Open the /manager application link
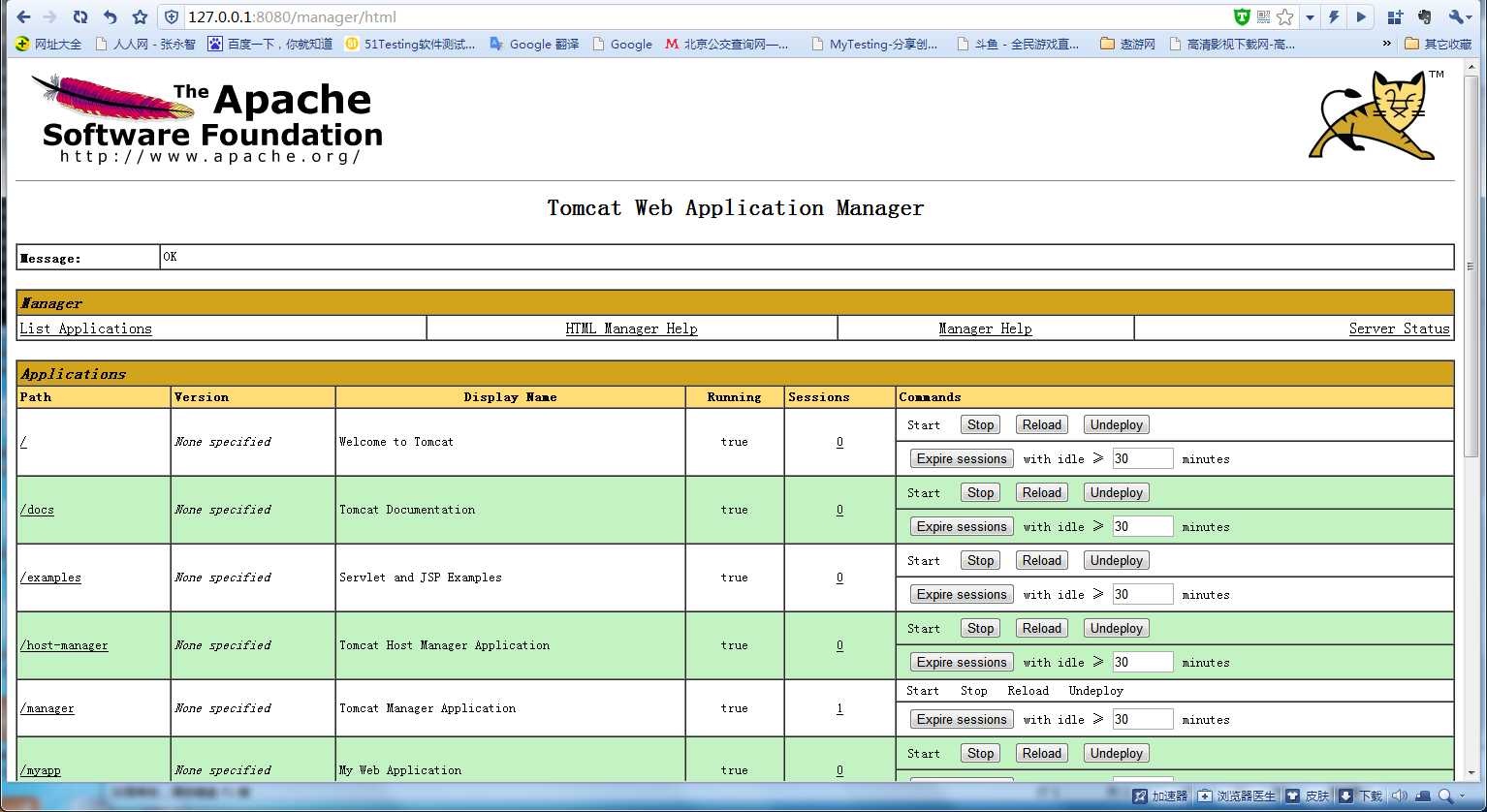This screenshot has height=812, width=1487. (47, 708)
